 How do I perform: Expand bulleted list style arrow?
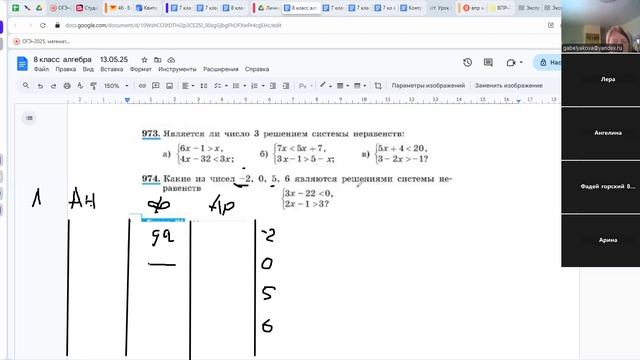(x=244, y=86)
